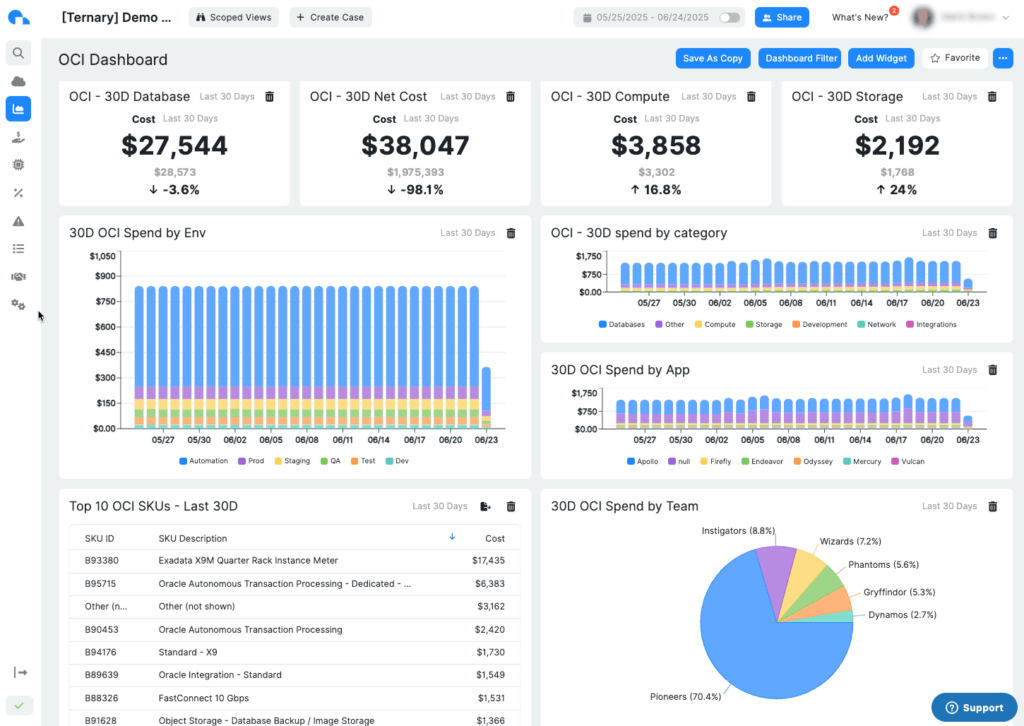Open Scoped Views
Screen dimensions: 1024x726
pyautogui.click(x=233, y=17)
